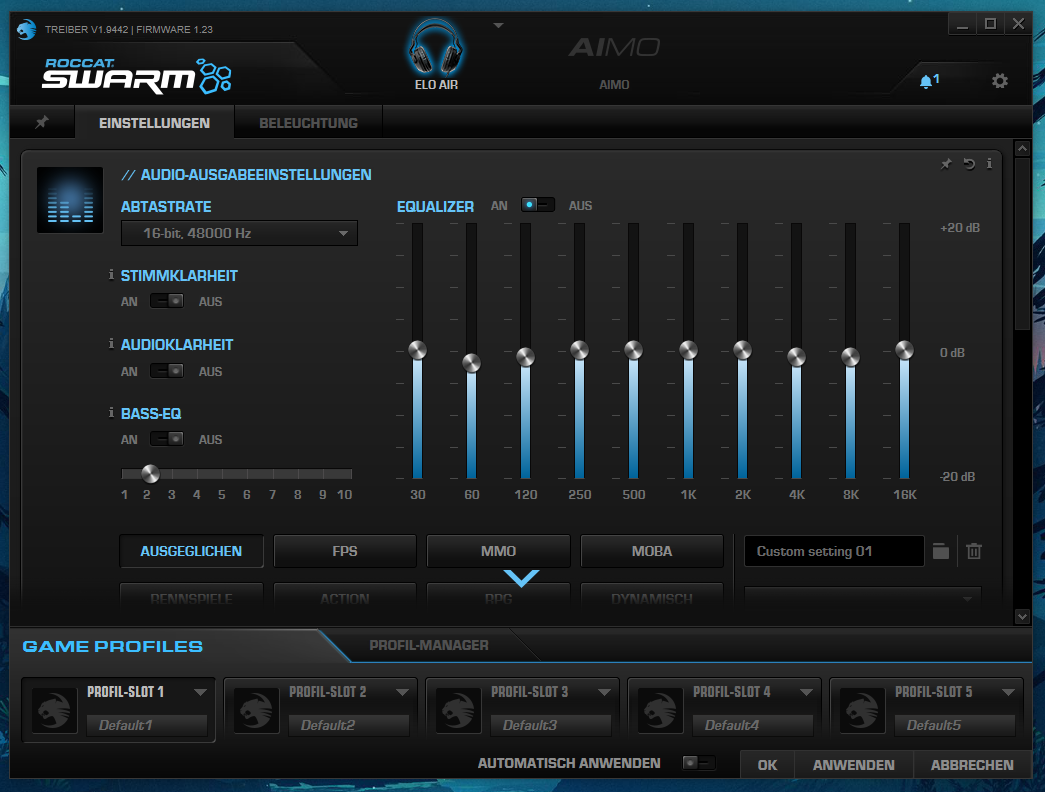
Task: Toggle the BASS-EQ switch
Action: pos(167,439)
